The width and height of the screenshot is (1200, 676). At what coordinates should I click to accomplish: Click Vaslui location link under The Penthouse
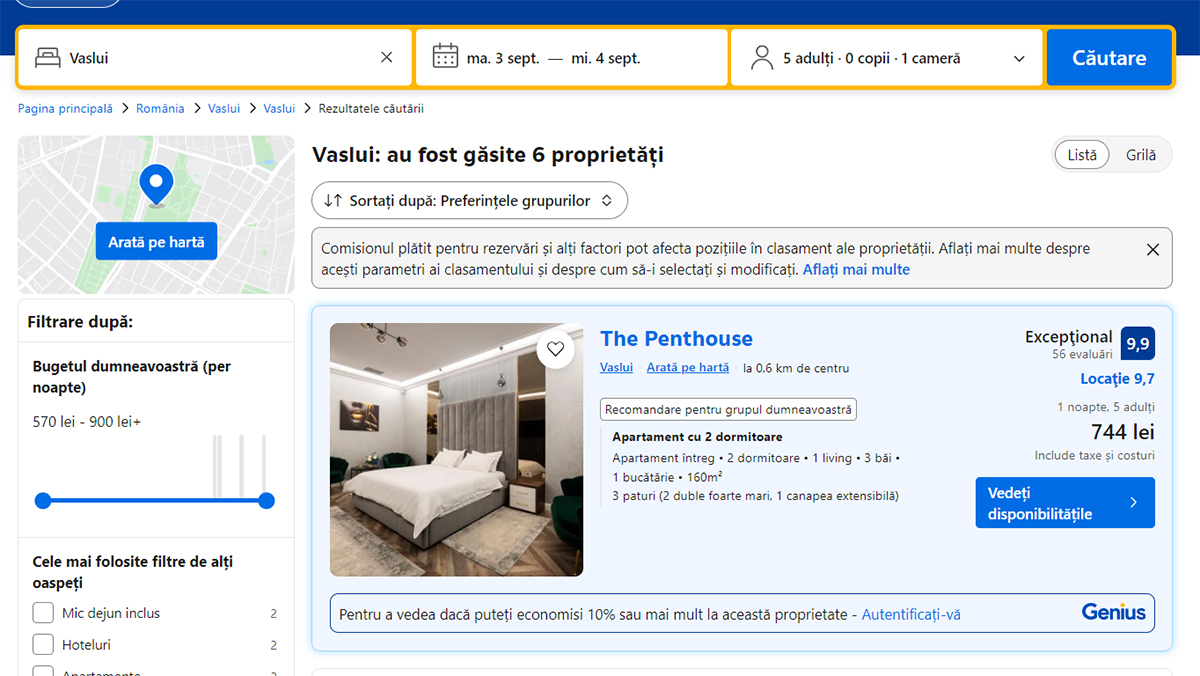coord(616,368)
